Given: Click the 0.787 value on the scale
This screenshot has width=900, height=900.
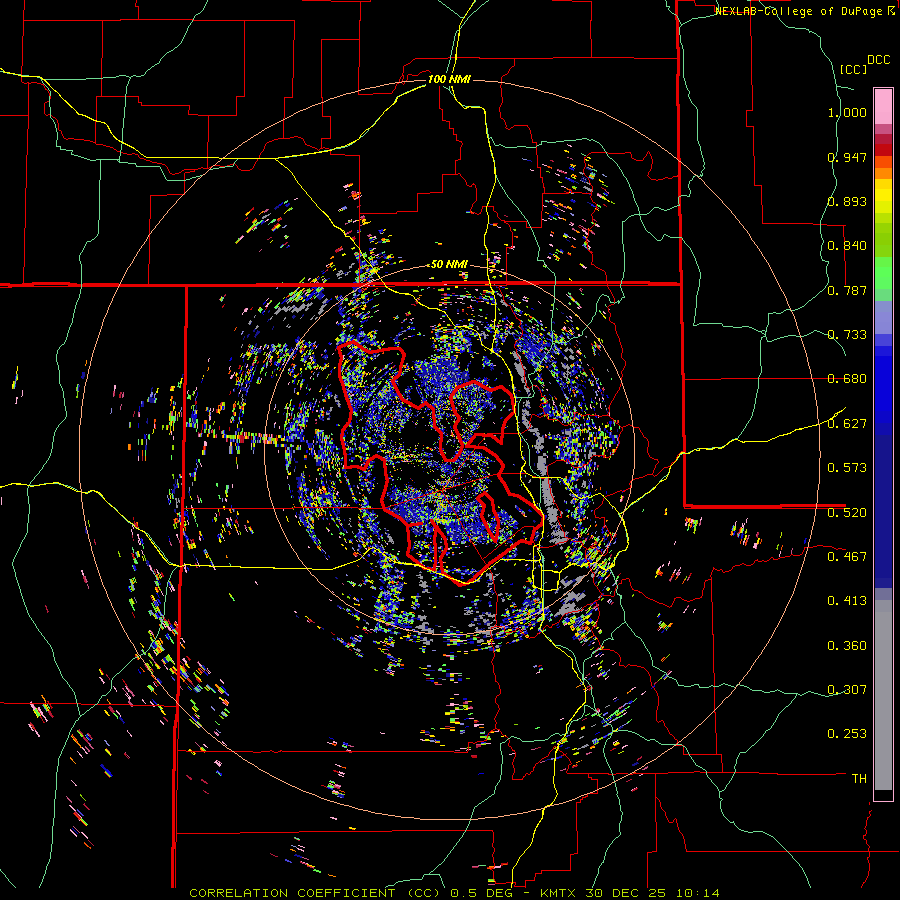Looking at the screenshot, I should click(847, 290).
